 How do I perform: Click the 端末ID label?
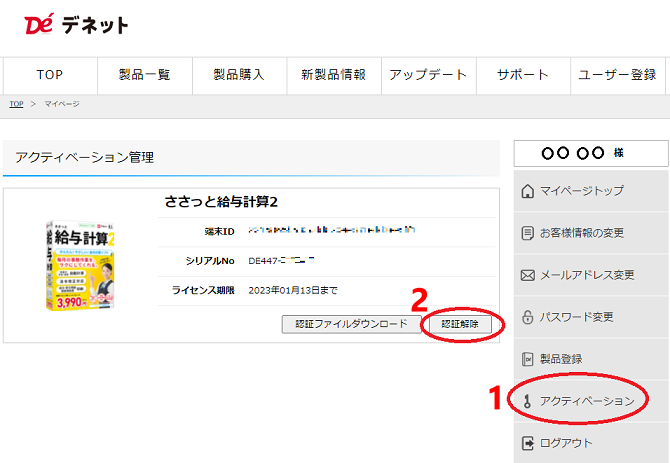pyautogui.click(x=219, y=232)
